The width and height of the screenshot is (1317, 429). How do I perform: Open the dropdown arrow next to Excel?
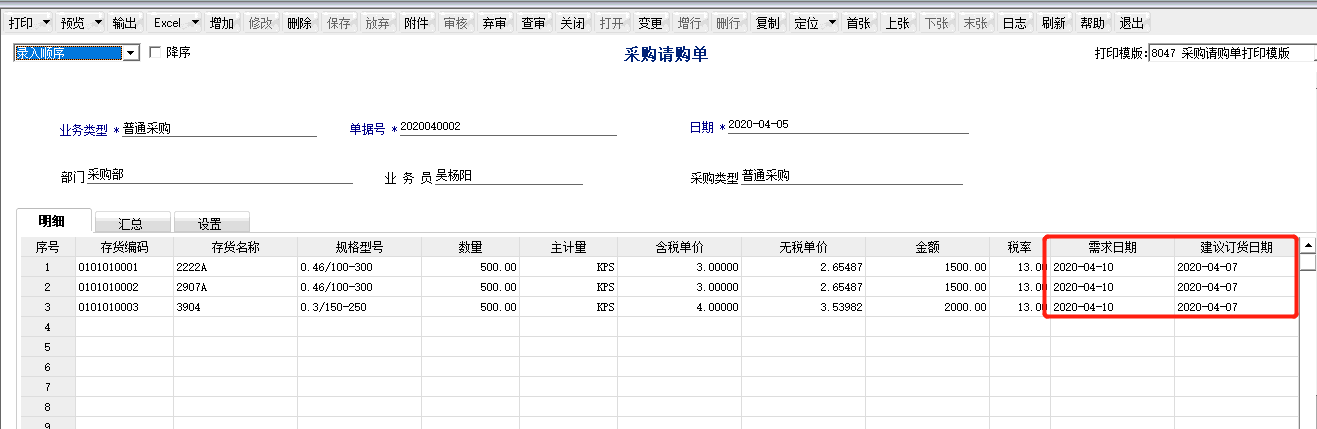(196, 23)
